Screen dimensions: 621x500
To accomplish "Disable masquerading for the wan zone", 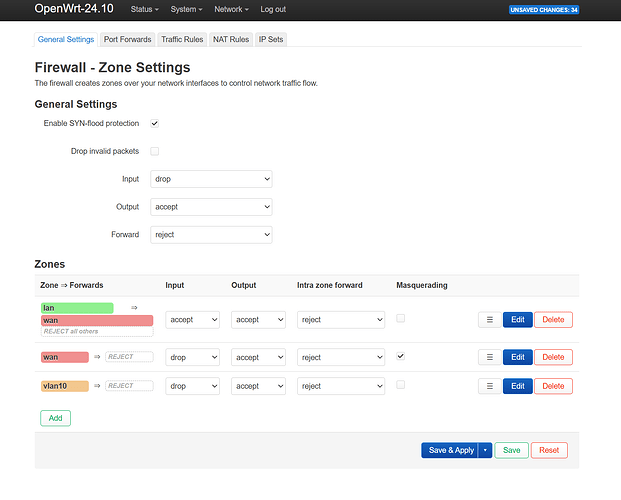I will pos(401,356).
